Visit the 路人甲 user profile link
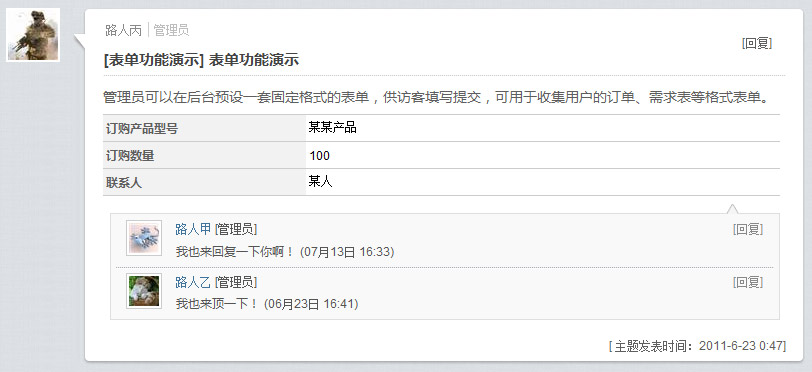Screen dimensions: 812x372 (193, 229)
